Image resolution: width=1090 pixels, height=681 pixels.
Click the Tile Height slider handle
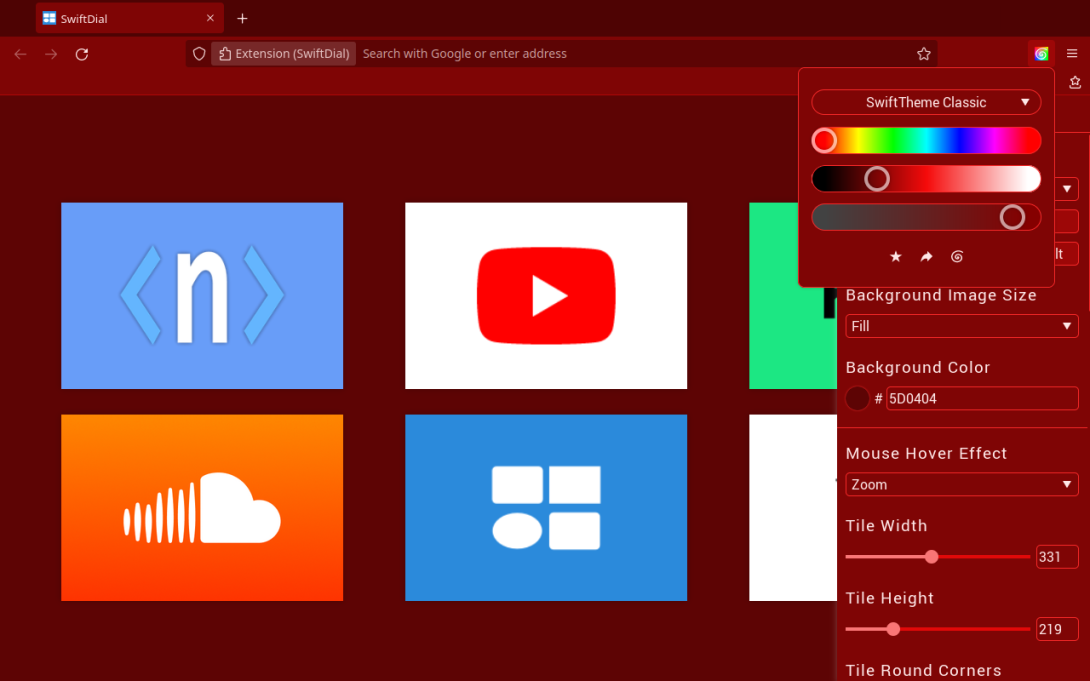(x=893, y=629)
